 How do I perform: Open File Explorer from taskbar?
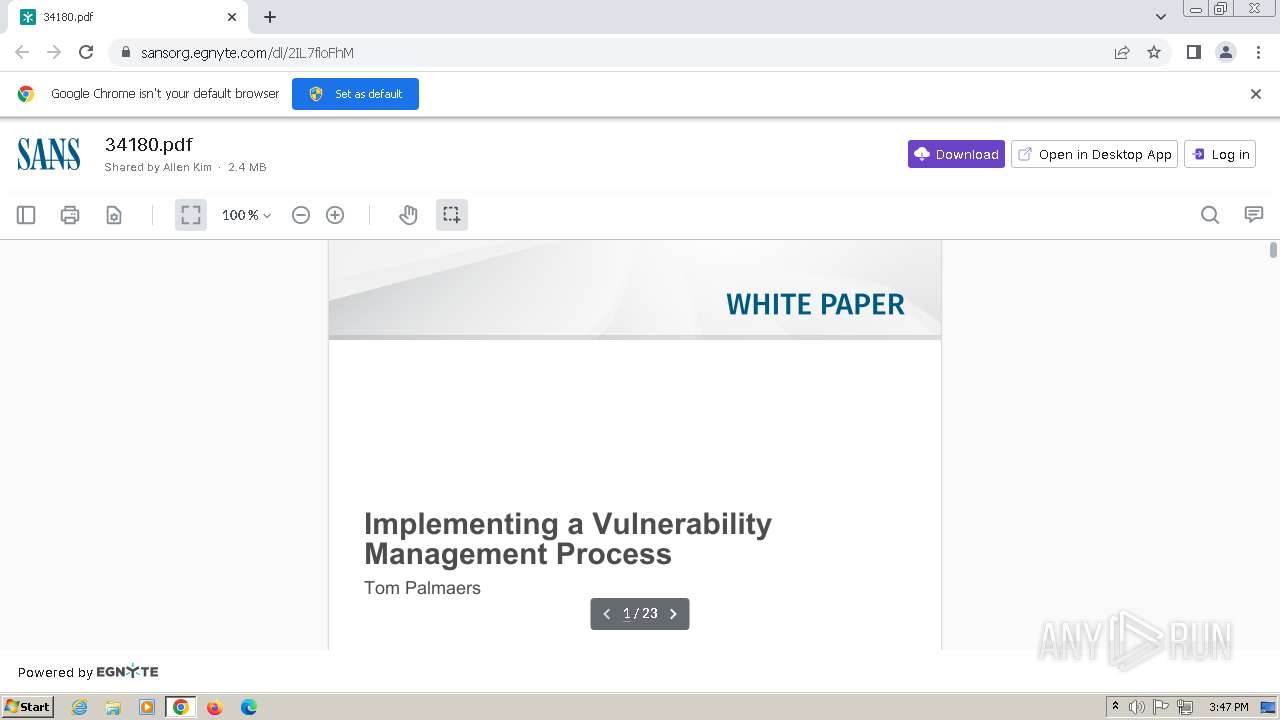pyautogui.click(x=113, y=707)
